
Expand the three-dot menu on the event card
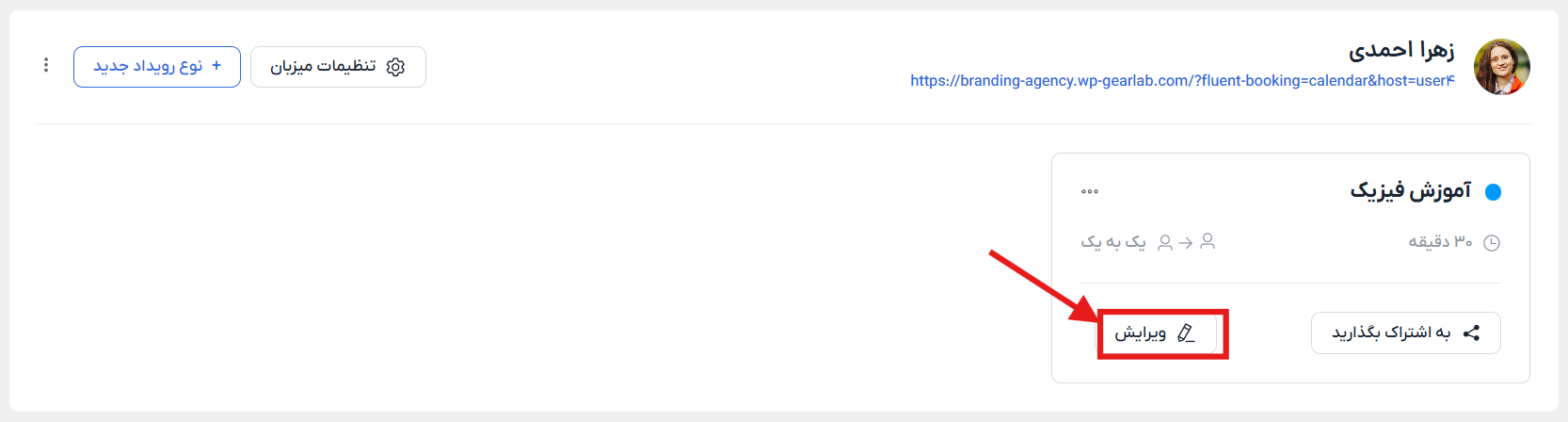[1090, 191]
